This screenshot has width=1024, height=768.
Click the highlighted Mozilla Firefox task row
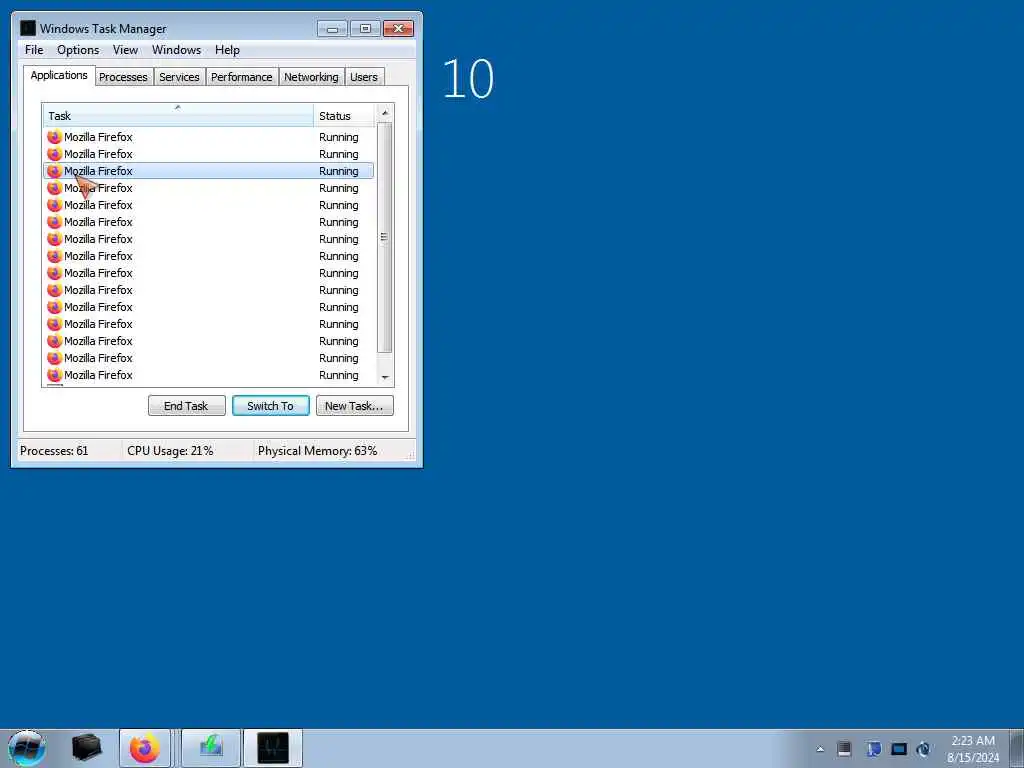[208, 171]
